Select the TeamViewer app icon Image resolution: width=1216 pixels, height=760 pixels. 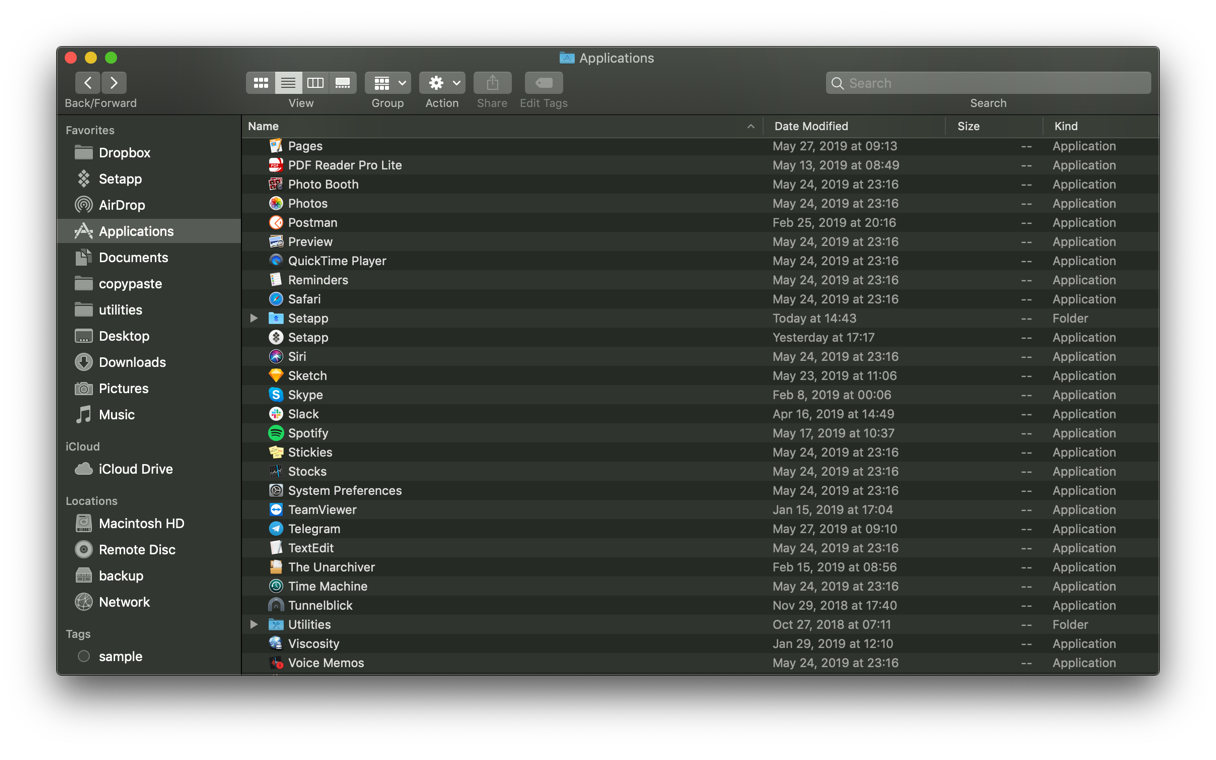pyautogui.click(x=276, y=509)
